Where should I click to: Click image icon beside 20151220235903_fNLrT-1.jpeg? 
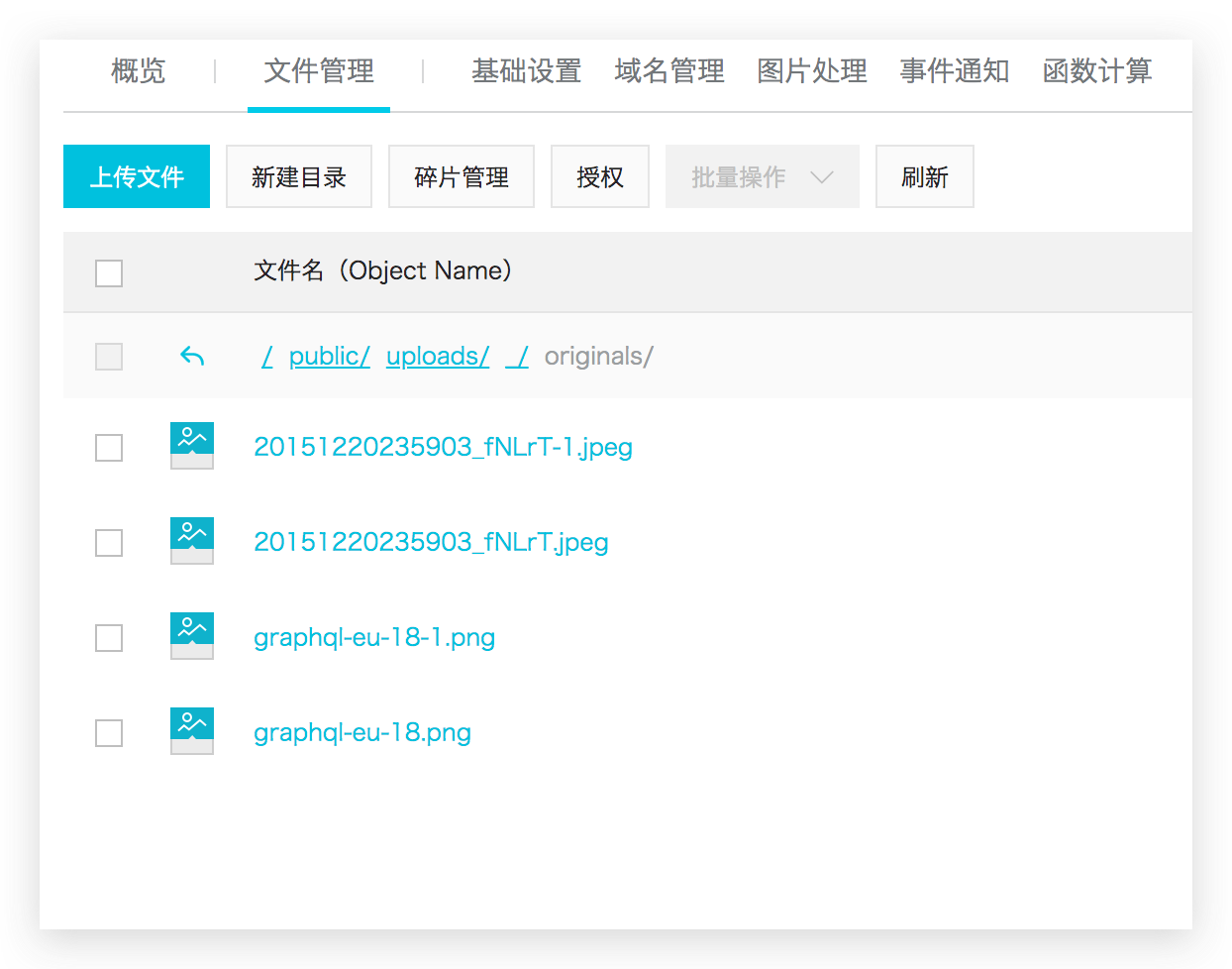point(192,446)
